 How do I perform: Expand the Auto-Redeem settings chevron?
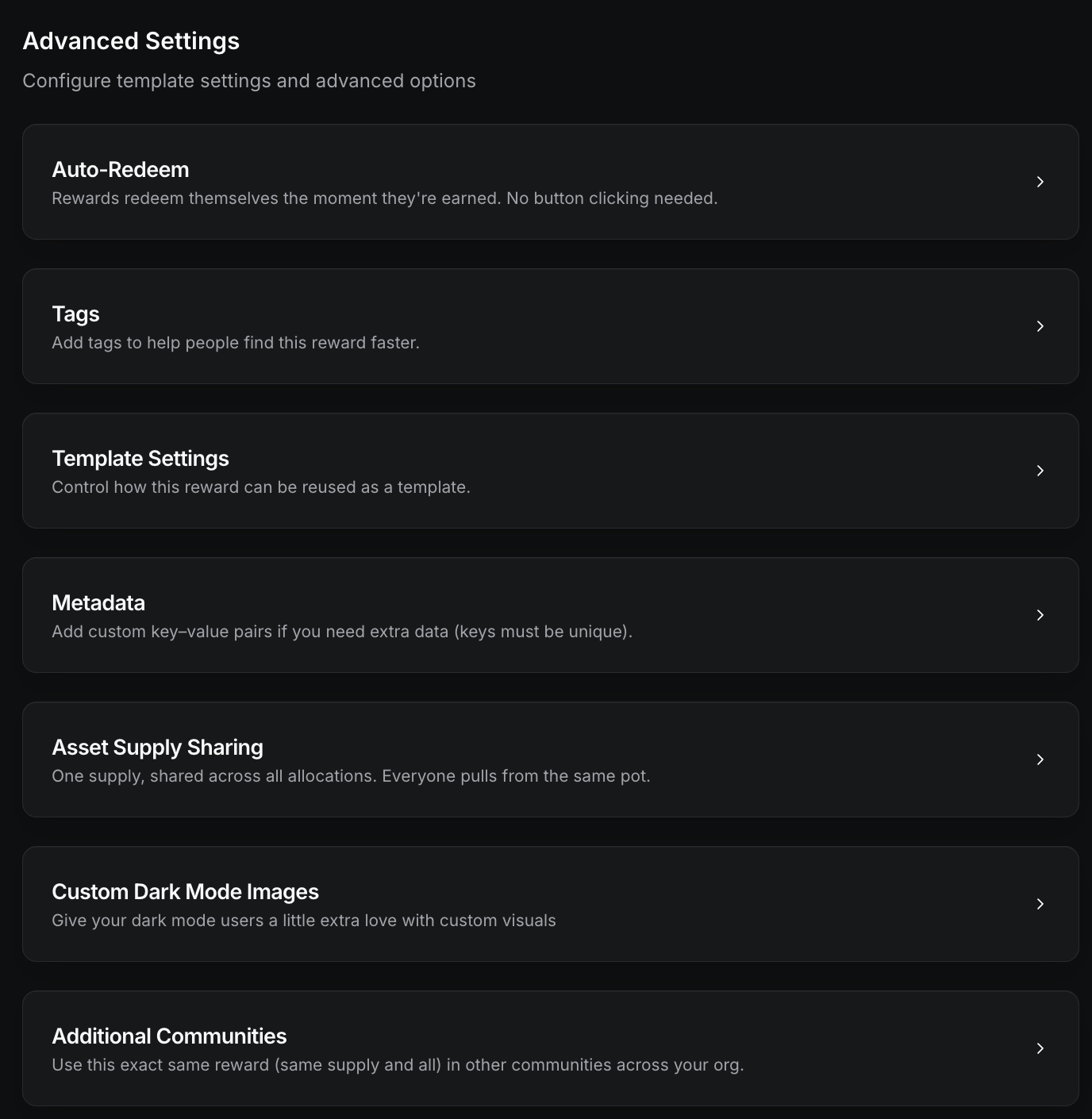coord(1040,182)
